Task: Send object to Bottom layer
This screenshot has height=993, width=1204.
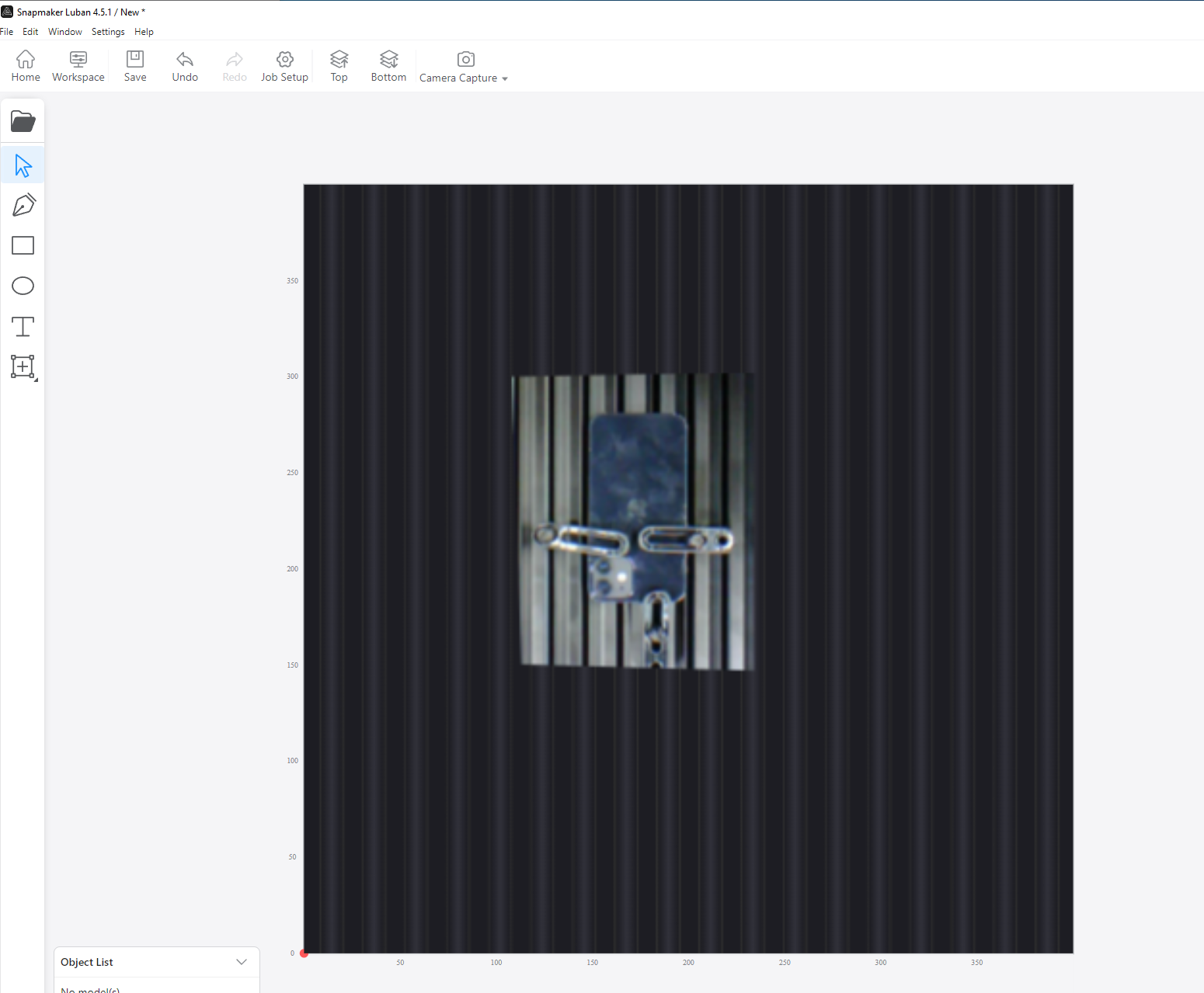Action: point(388,65)
